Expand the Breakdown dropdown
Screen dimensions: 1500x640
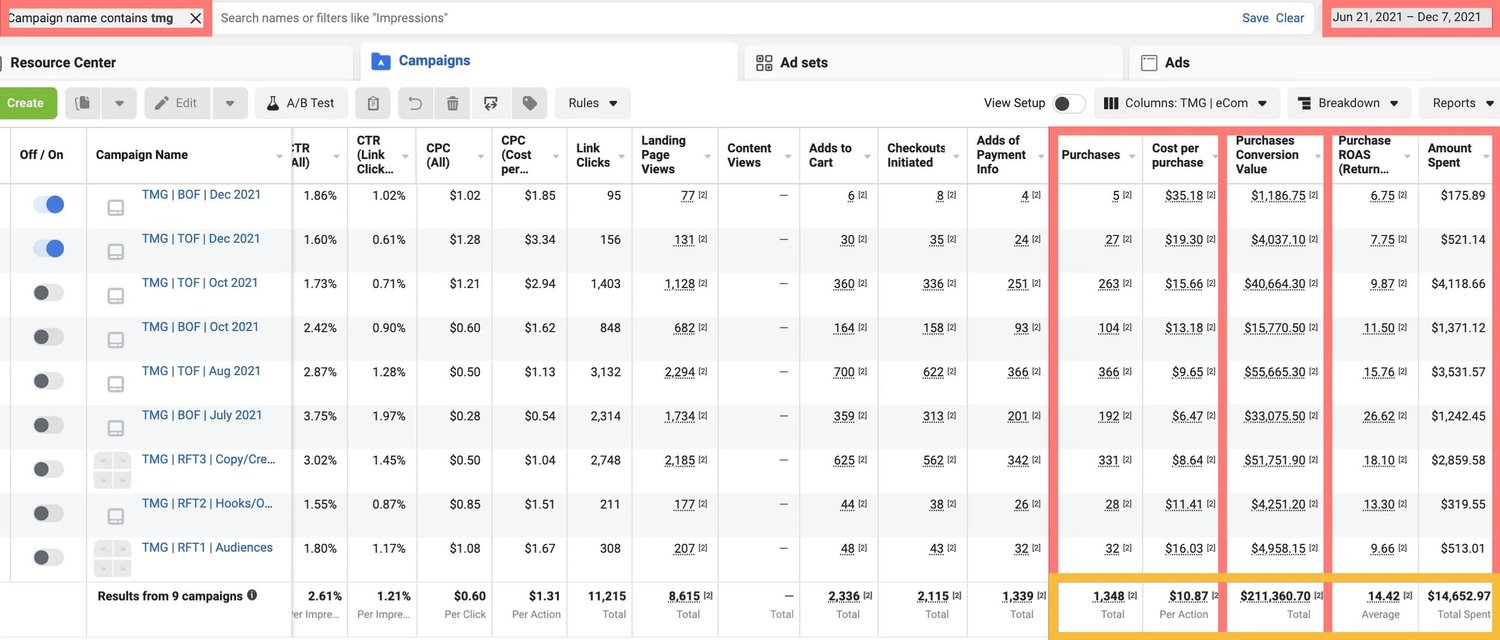point(1349,103)
